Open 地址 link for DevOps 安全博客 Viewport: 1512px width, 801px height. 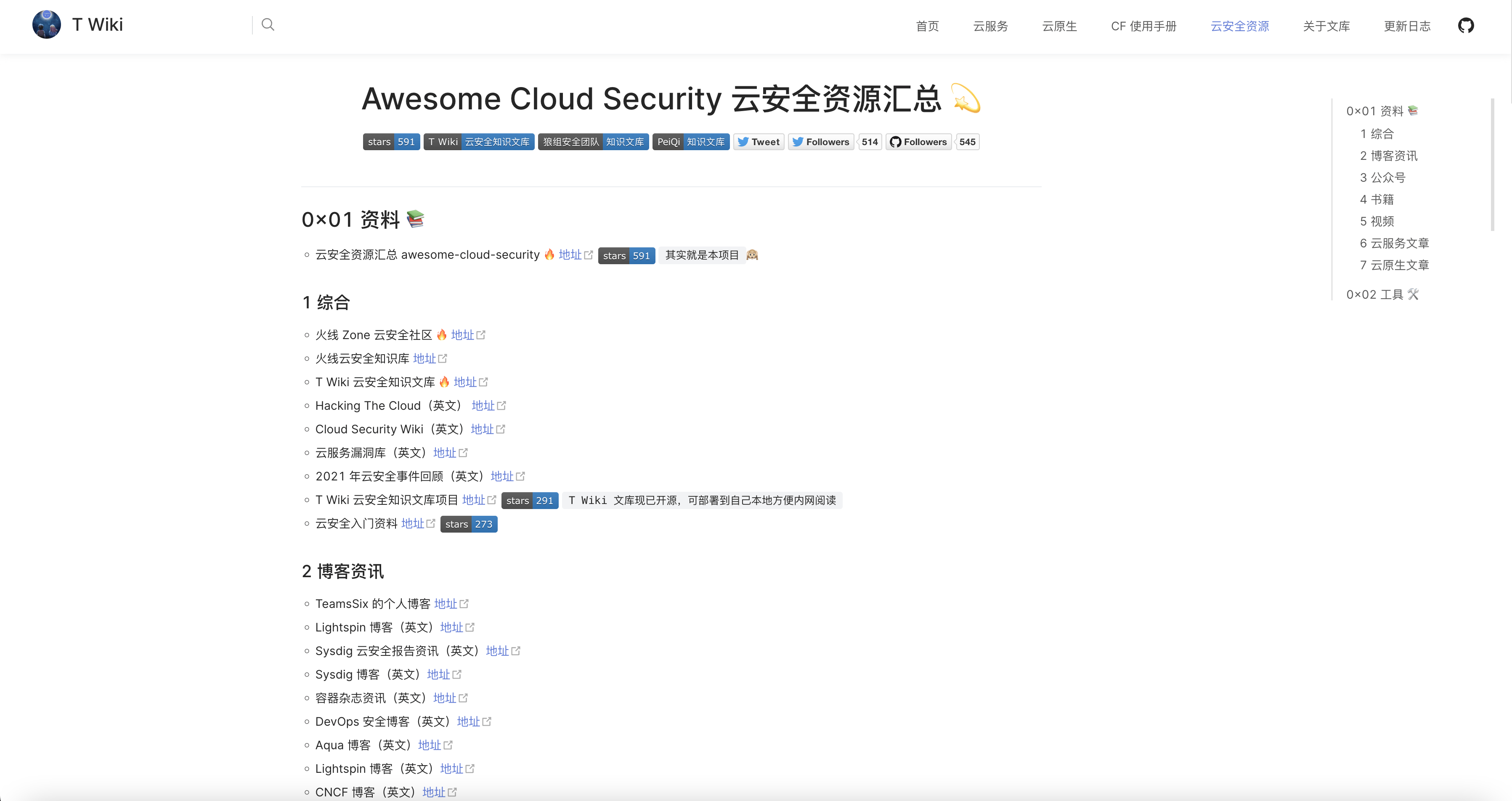(x=474, y=721)
